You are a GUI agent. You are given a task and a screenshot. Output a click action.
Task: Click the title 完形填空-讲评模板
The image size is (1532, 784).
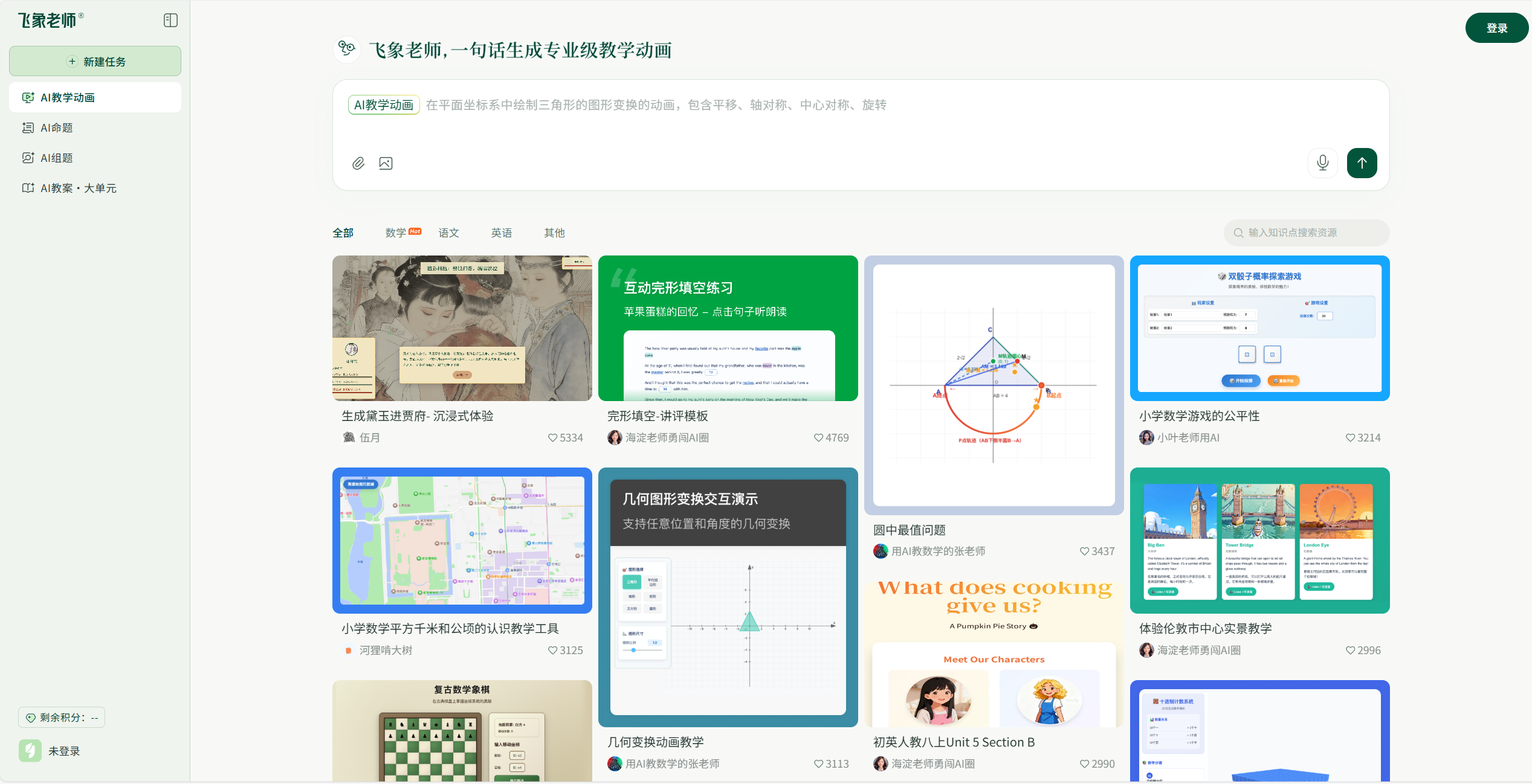click(x=658, y=416)
